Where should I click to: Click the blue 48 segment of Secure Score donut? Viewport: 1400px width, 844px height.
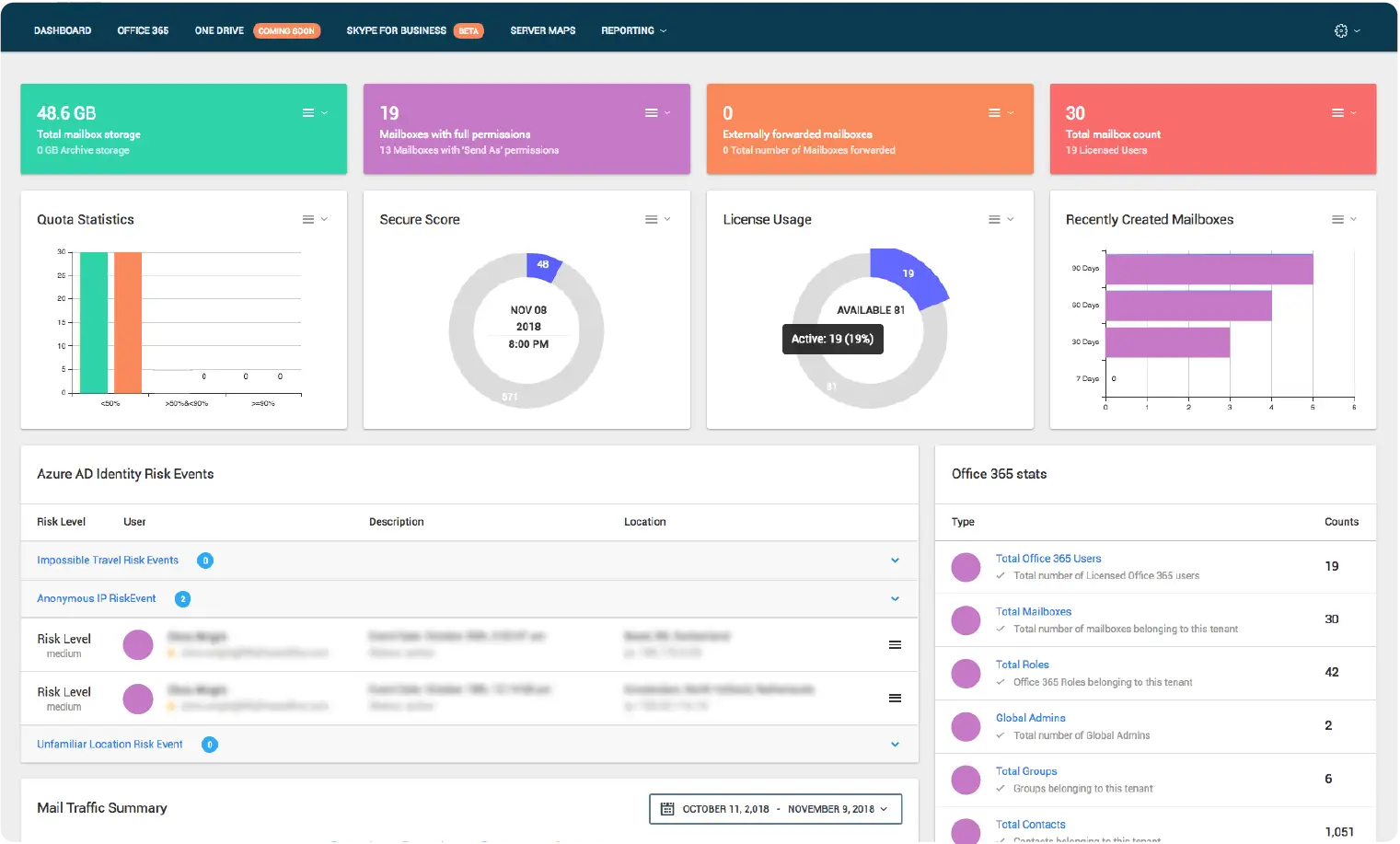[542, 266]
